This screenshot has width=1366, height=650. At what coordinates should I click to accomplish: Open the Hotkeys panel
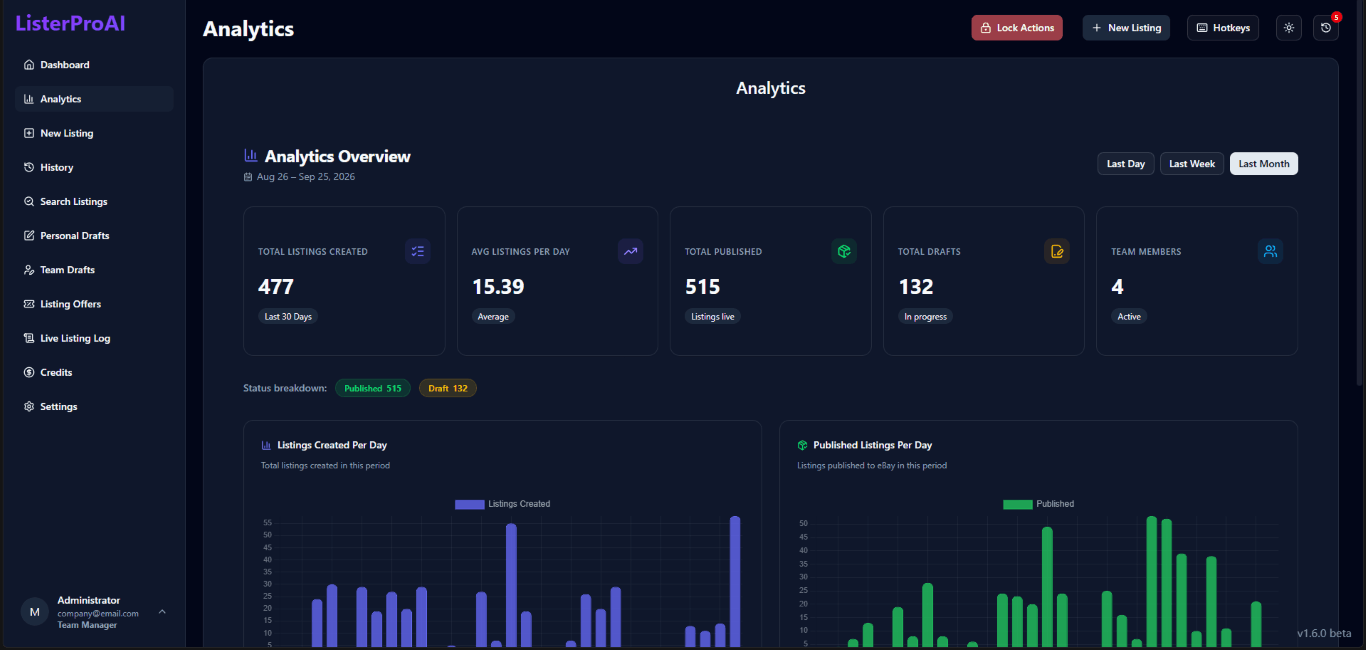click(1223, 28)
